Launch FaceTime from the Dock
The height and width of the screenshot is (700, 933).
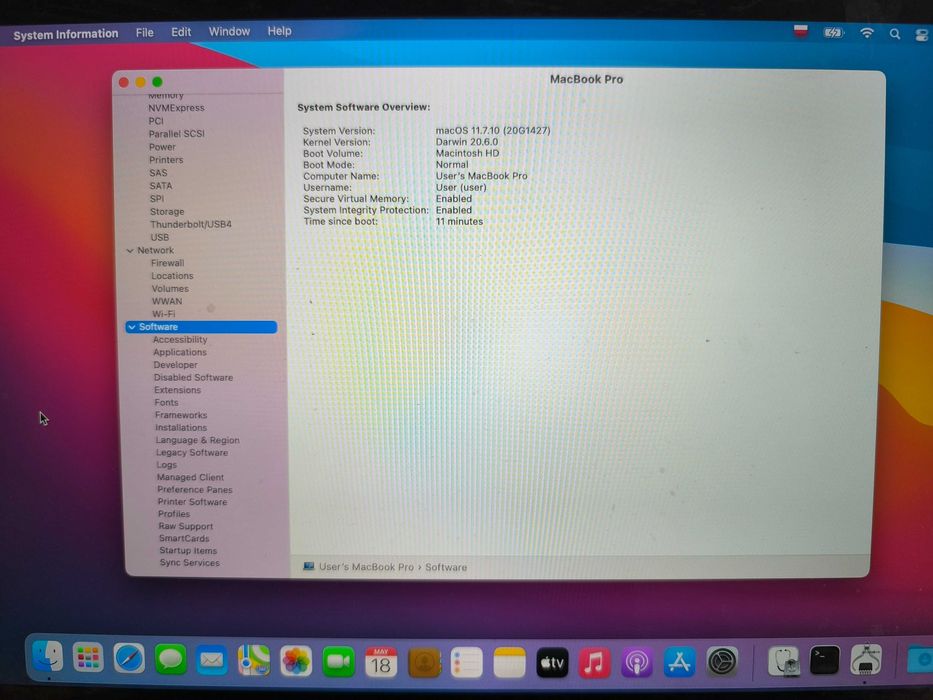click(339, 661)
